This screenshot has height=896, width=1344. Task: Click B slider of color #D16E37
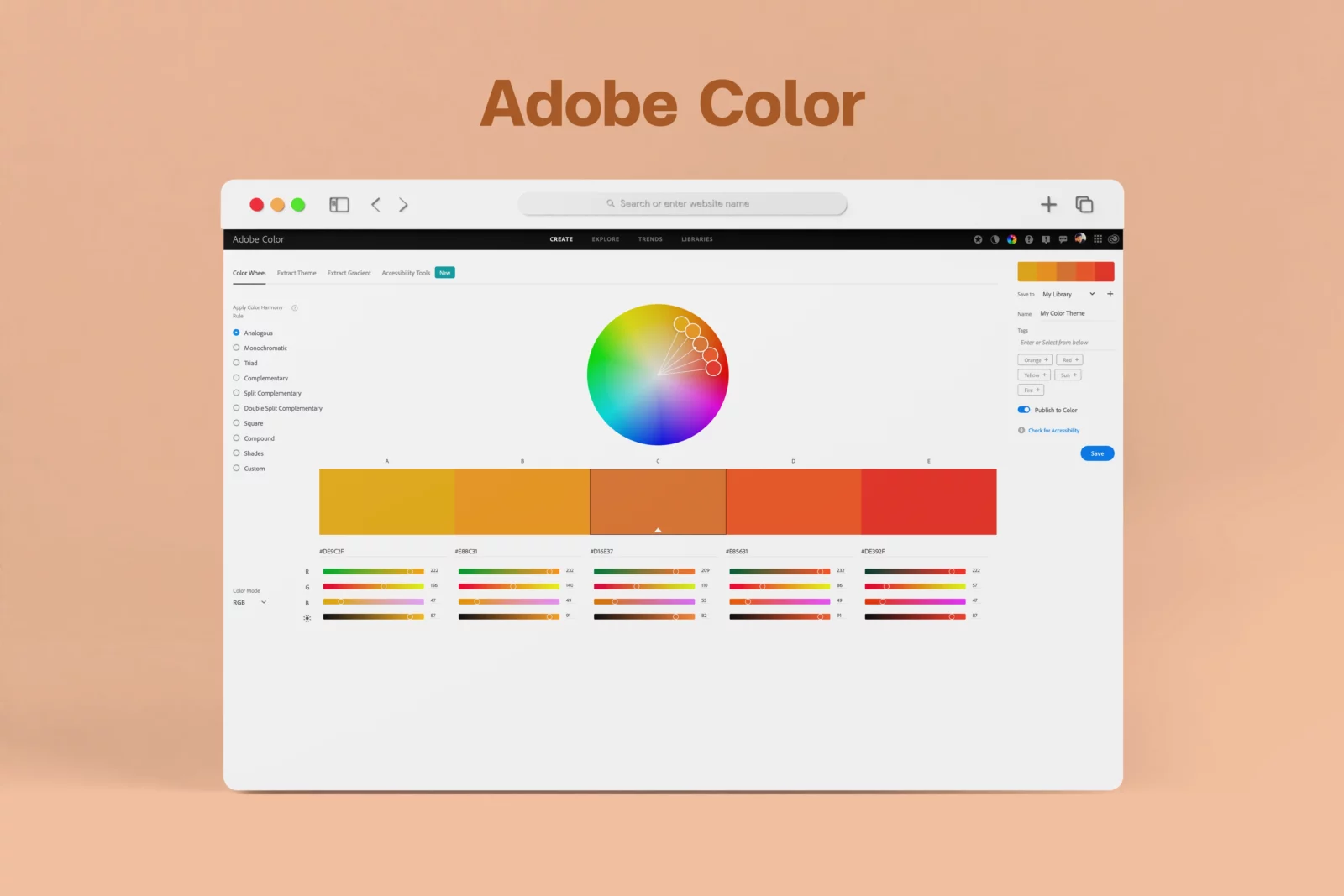[644, 601]
